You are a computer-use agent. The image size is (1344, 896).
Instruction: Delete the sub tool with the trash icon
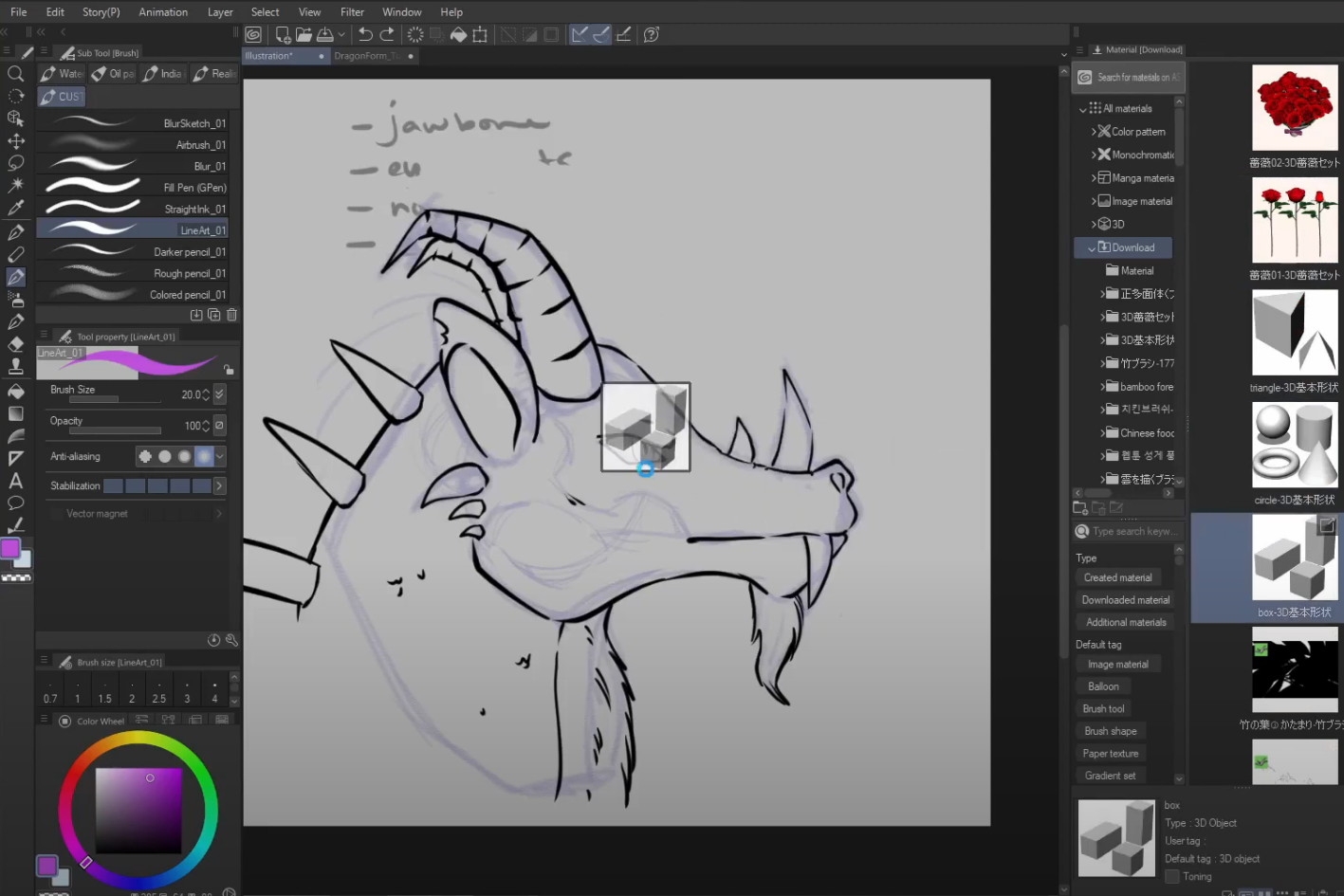pos(231,315)
